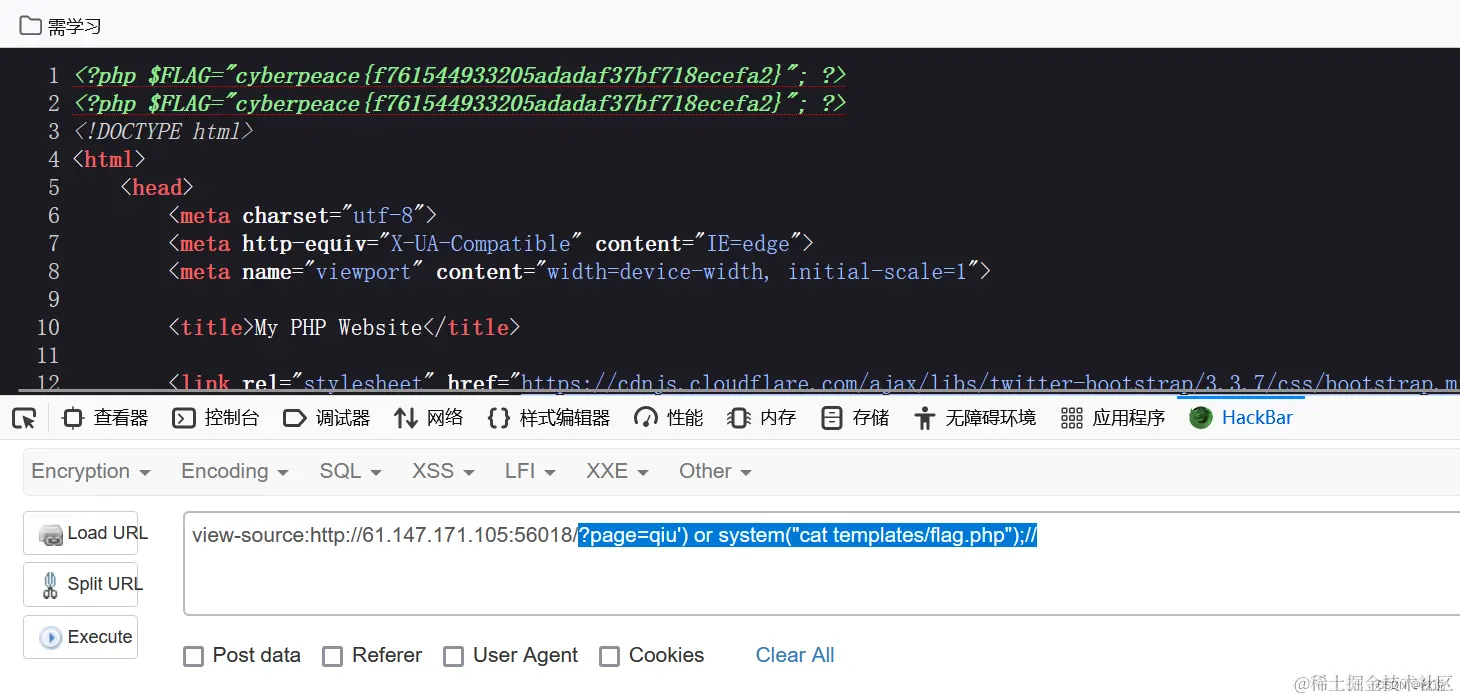Open the cdnjs bootstrap stylesheet link
1460x700 pixels.
click(990, 383)
